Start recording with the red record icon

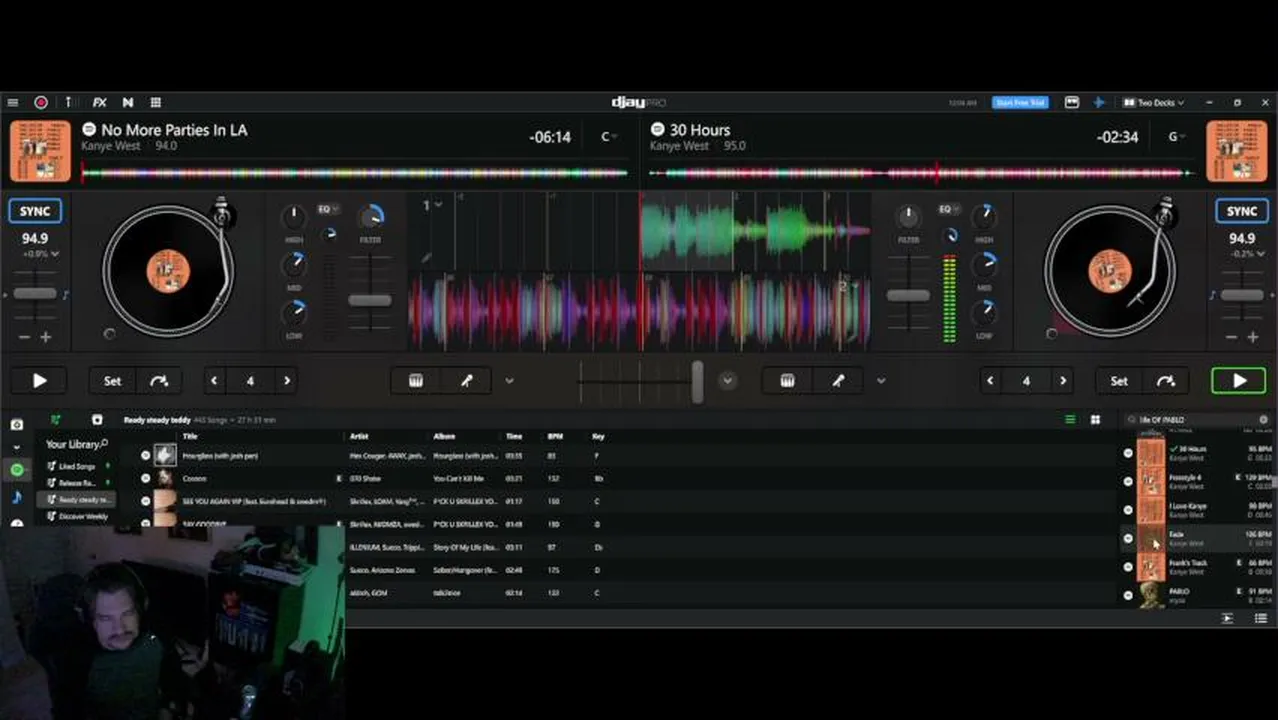point(41,102)
